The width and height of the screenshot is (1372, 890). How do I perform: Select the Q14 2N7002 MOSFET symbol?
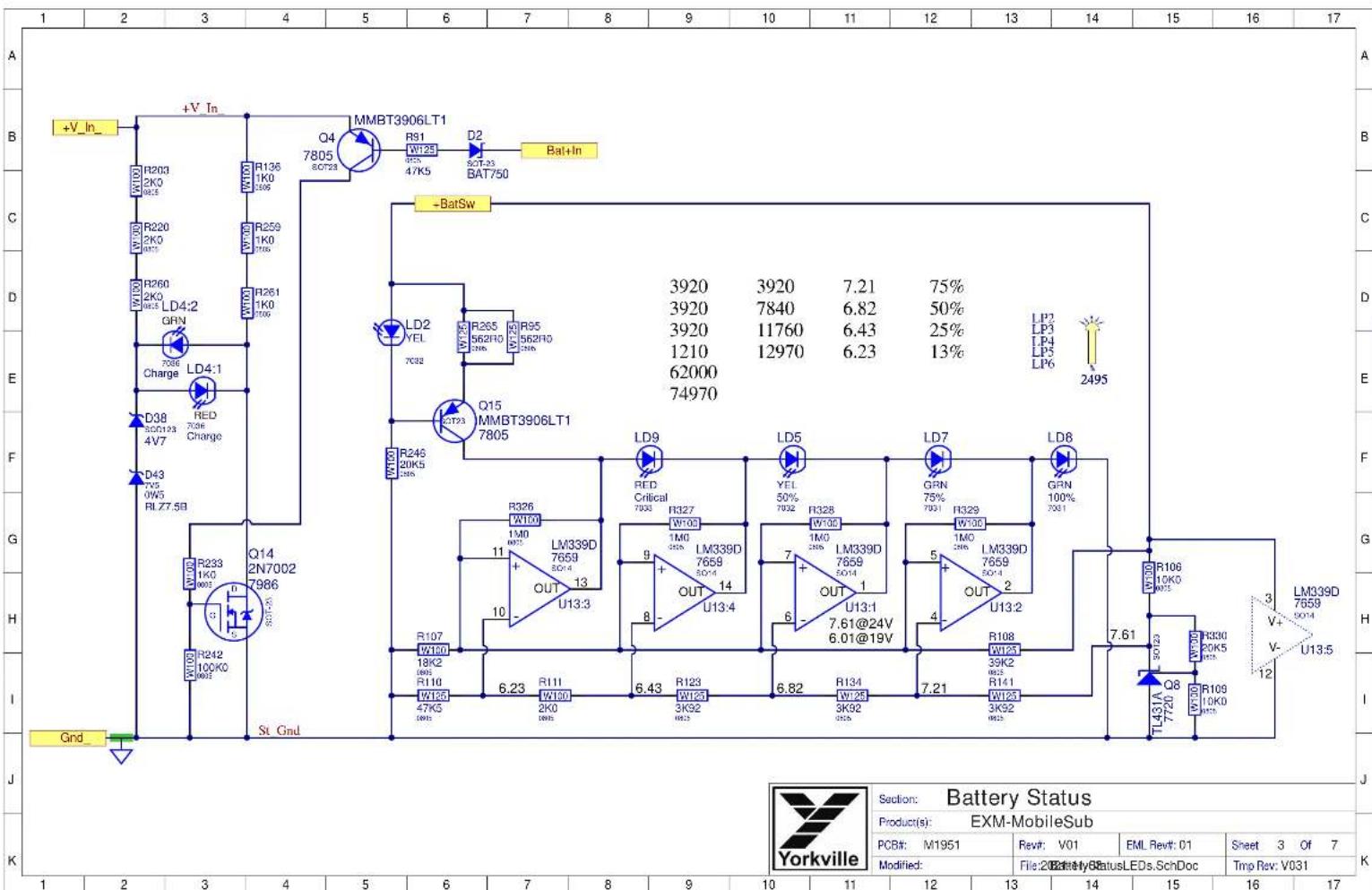[233, 611]
